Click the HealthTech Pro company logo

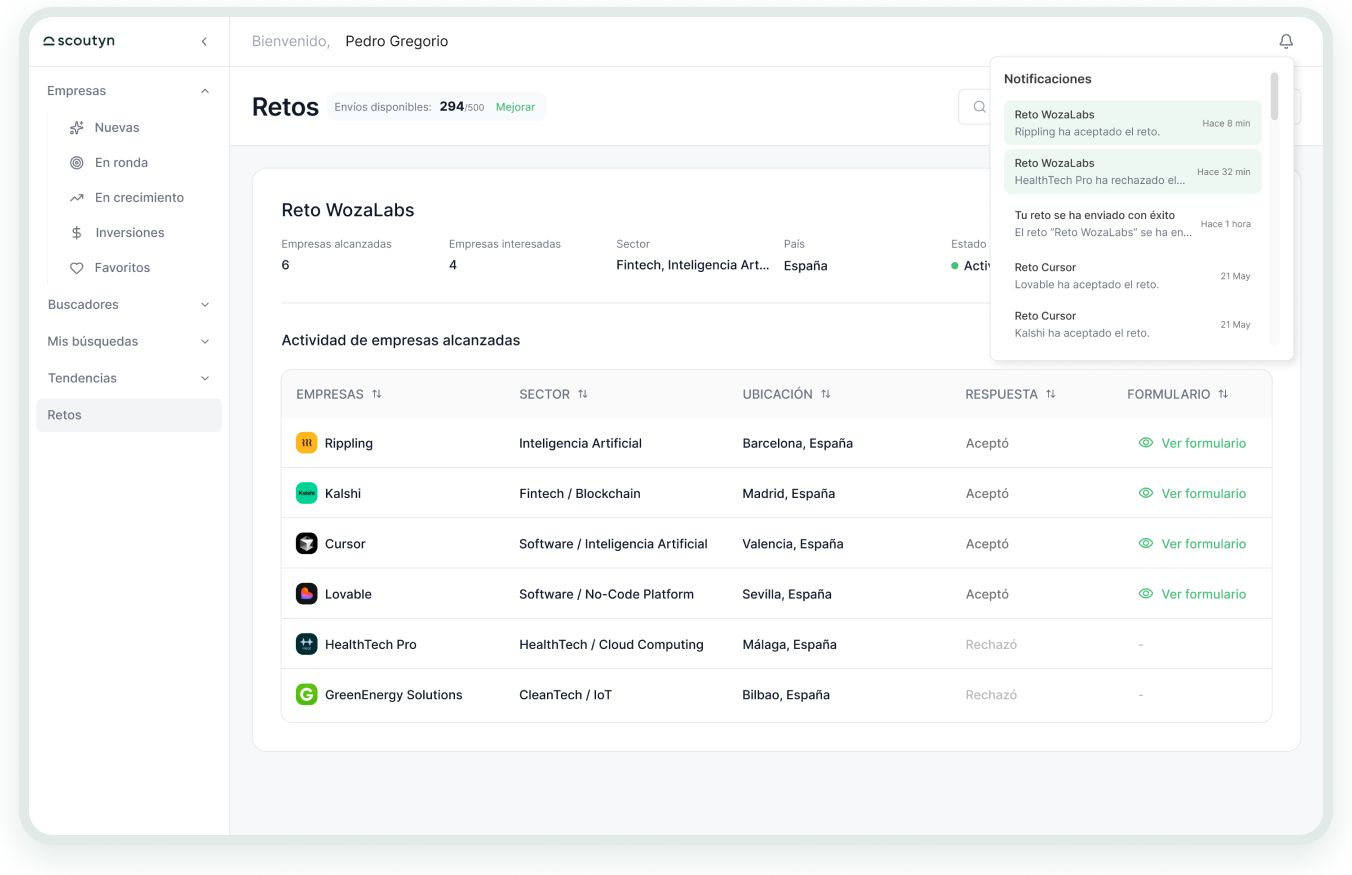click(x=306, y=644)
